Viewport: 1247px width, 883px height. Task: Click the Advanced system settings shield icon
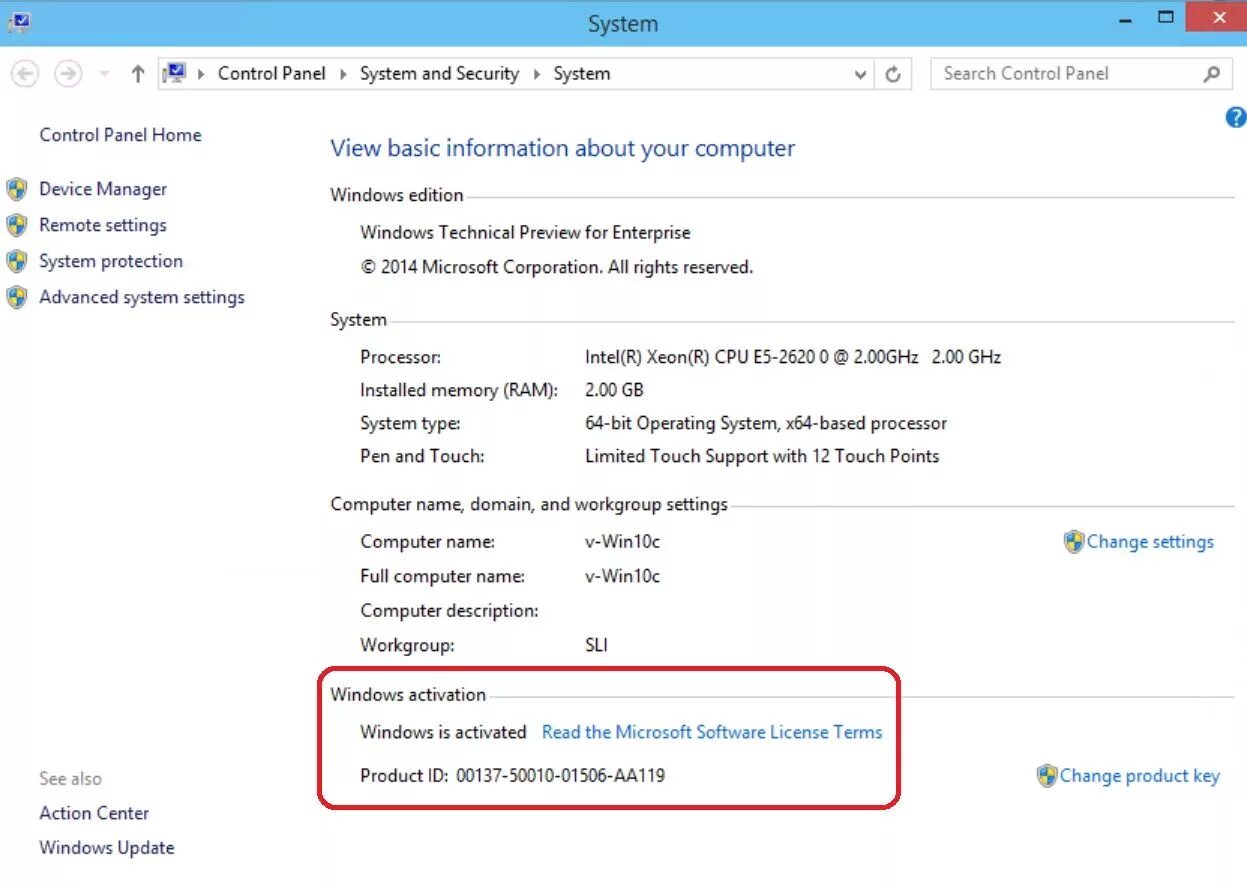pos(17,297)
